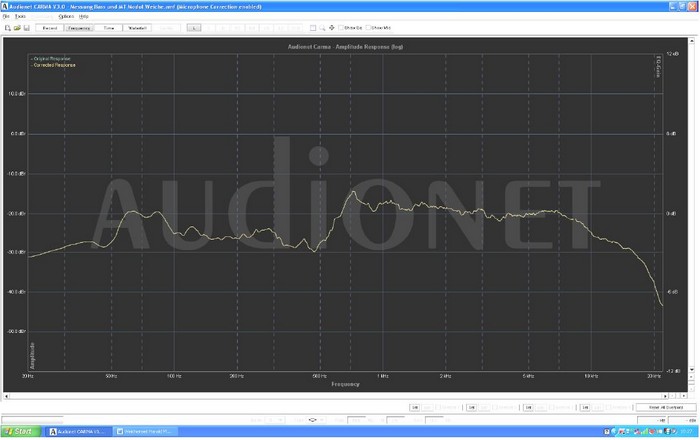The image size is (700, 440).
Task: Select the pan move-arrows tool icon
Action: tap(332, 28)
